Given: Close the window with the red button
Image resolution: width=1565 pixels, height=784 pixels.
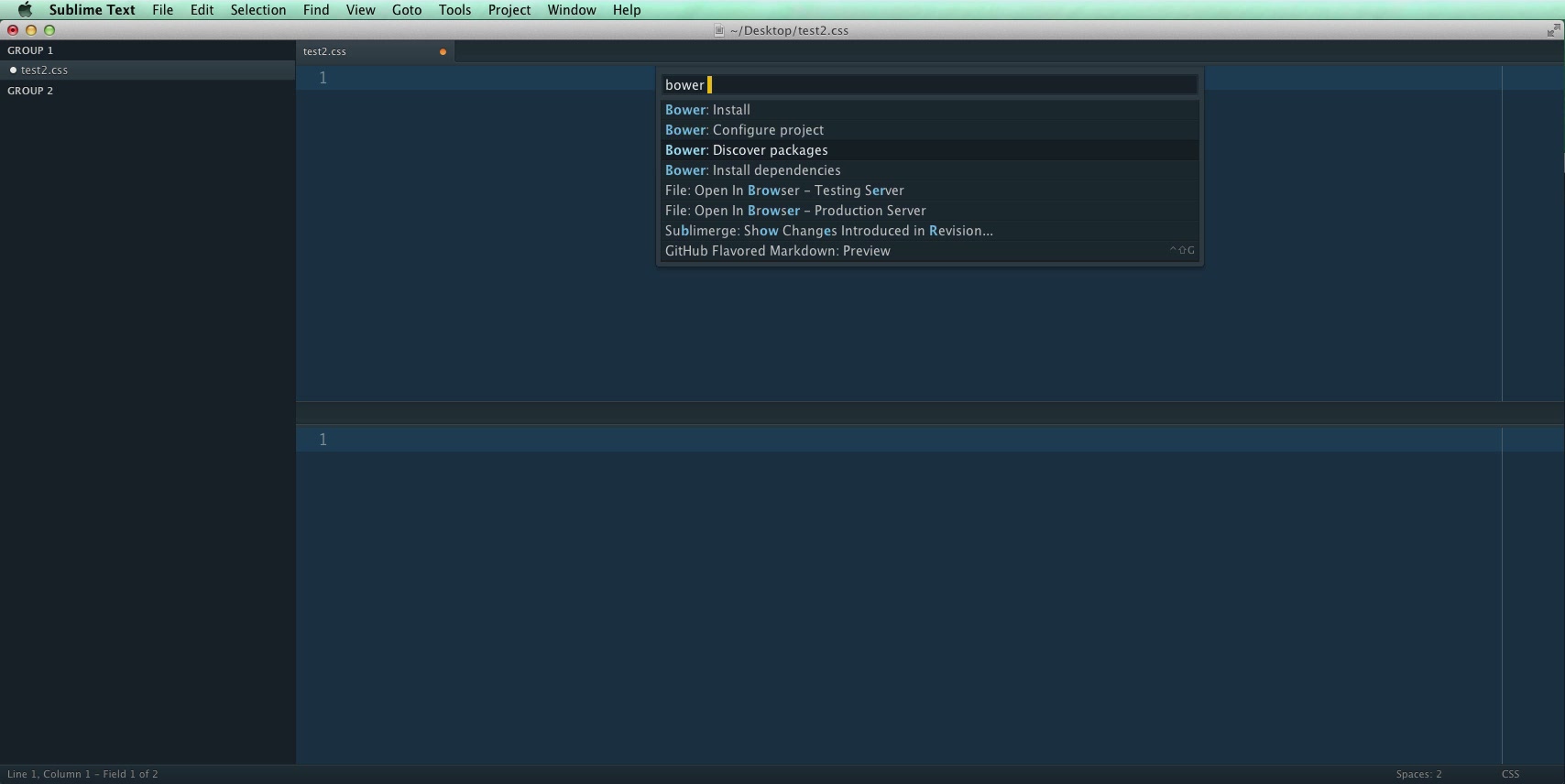Looking at the screenshot, I should coord(13,30).
